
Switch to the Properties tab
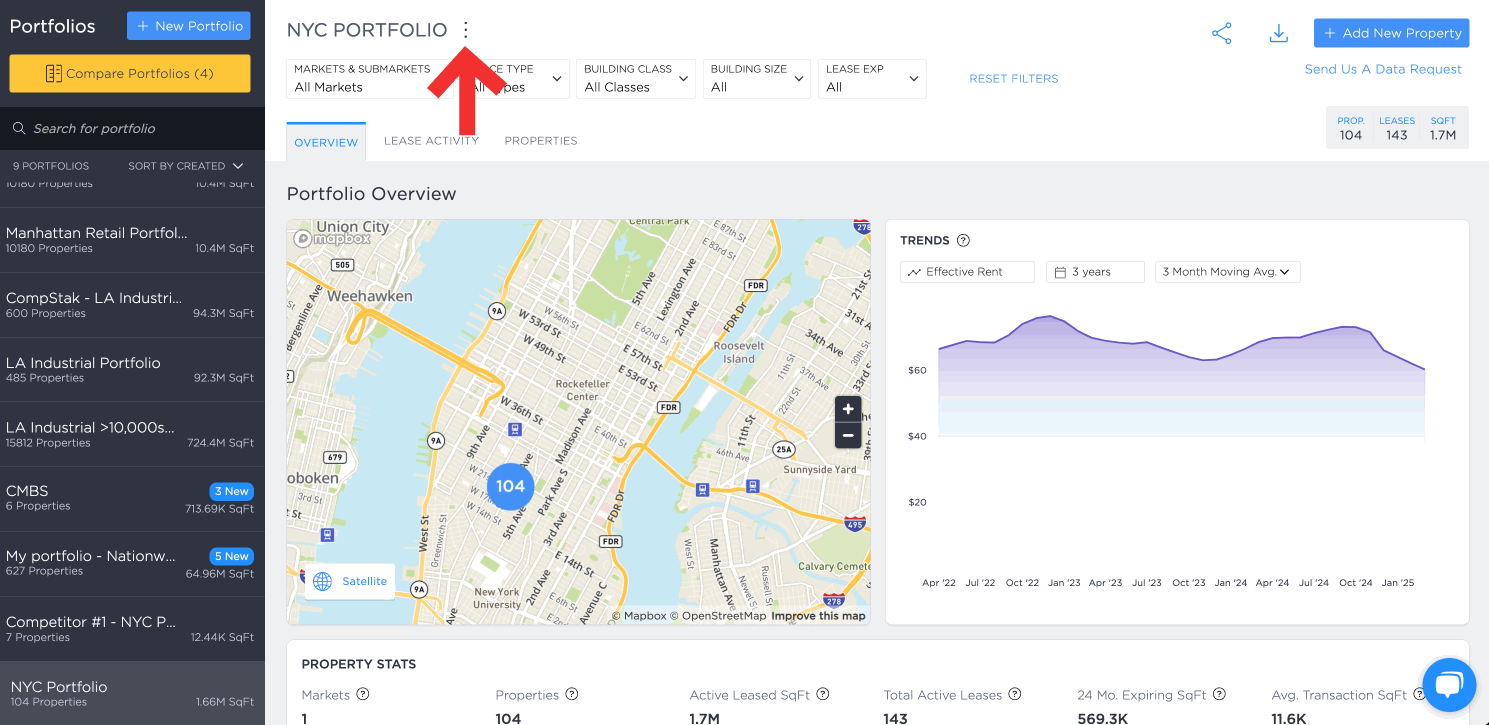coord(541,141)
